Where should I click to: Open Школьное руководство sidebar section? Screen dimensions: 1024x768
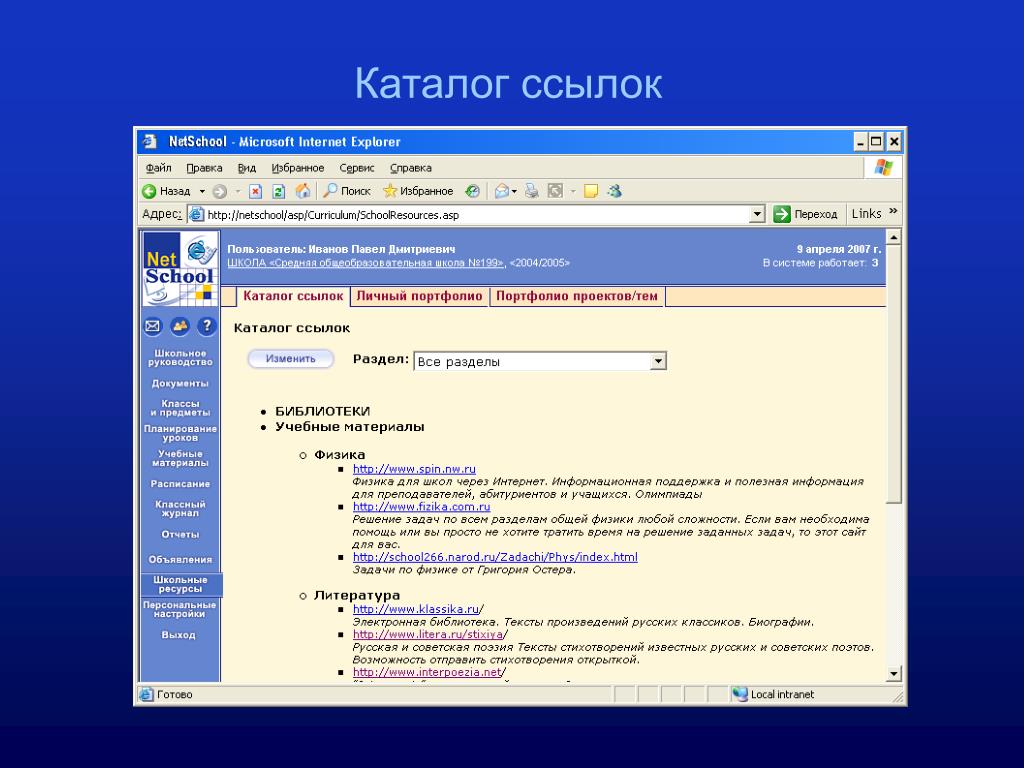180,357
